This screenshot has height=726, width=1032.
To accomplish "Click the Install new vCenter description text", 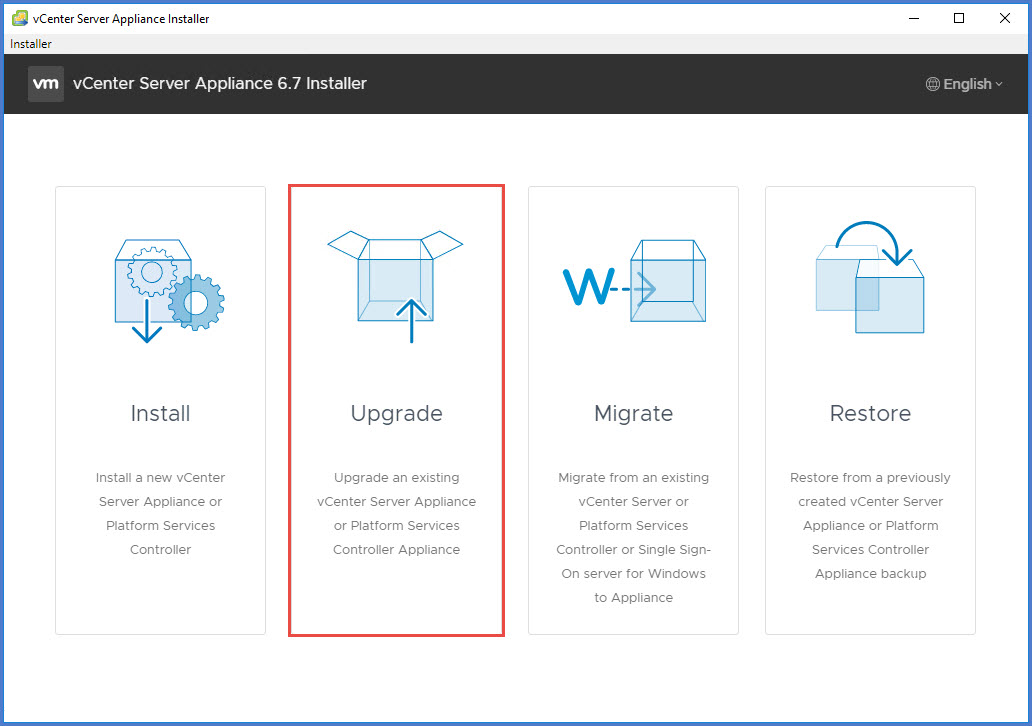I will pos(160,514).
